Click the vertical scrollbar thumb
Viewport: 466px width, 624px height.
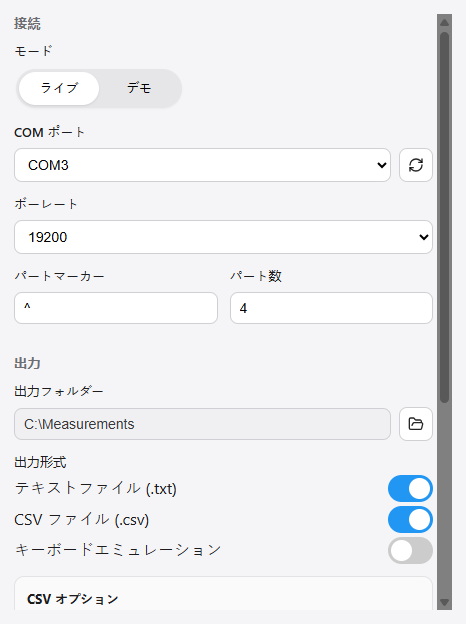[x=444, y=218]
